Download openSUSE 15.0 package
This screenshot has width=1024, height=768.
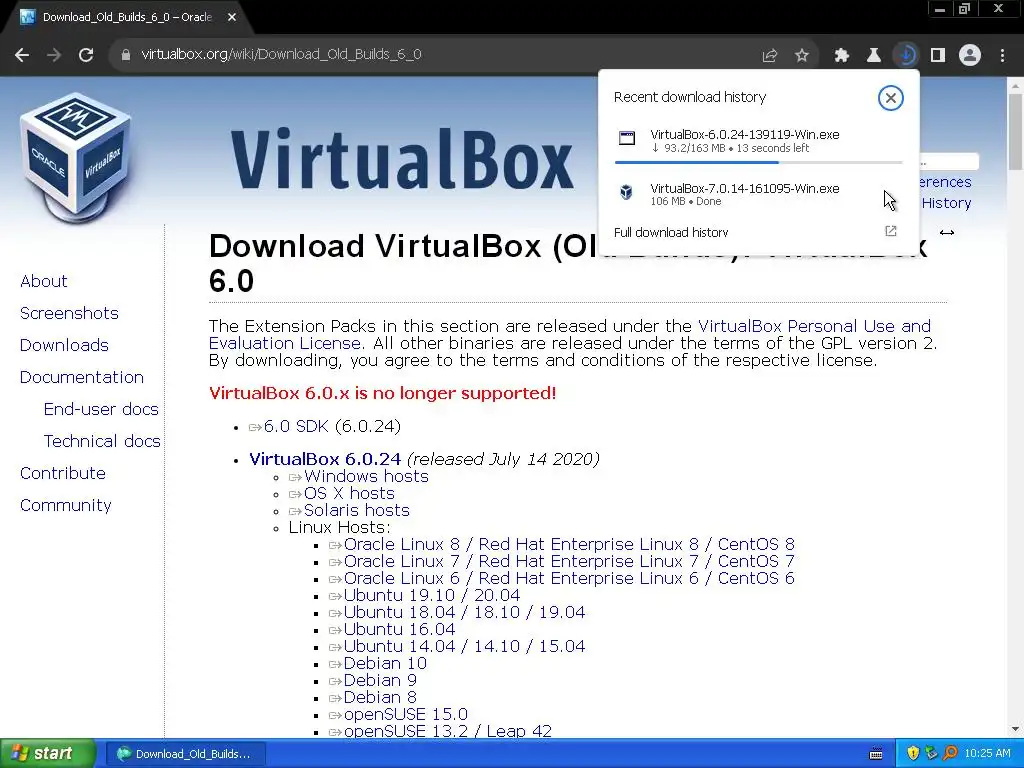(406, 714)
